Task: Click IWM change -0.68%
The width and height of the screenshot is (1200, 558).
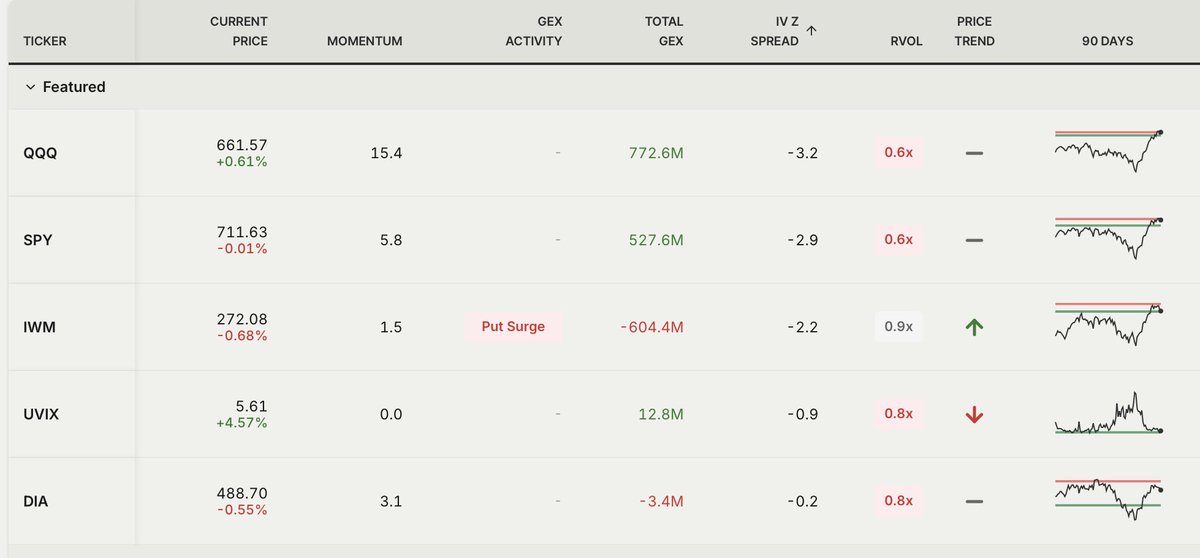Action: click(x=243, y=335)
